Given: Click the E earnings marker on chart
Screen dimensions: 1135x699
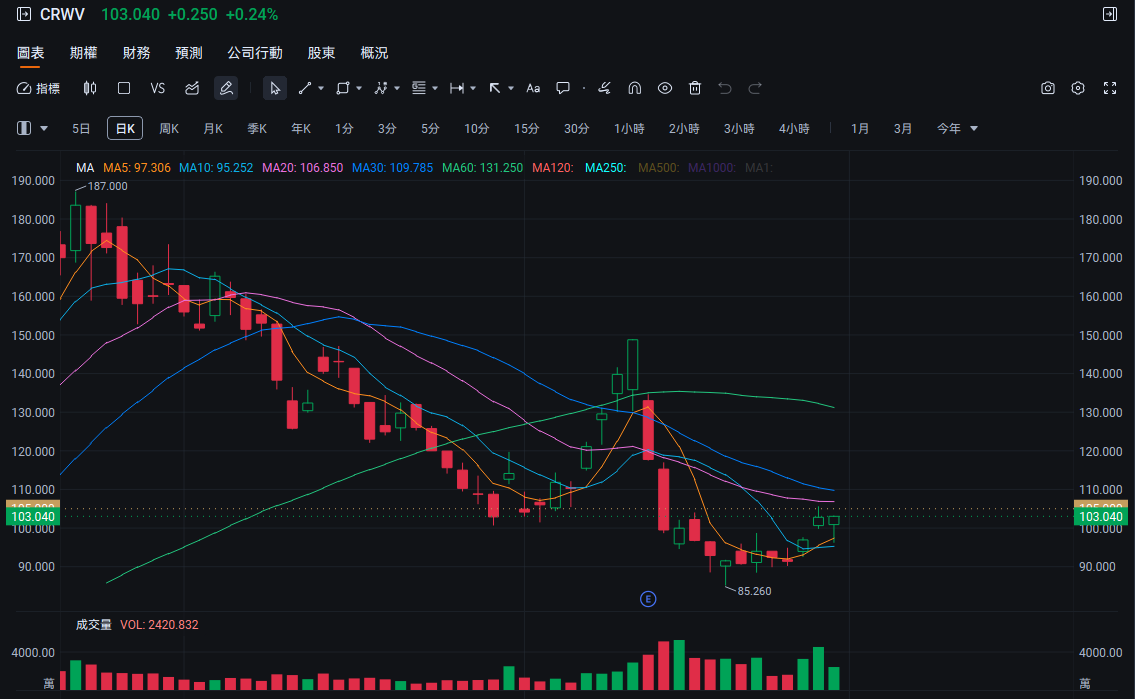Looking at the screenshot, I should pos(648,599).
